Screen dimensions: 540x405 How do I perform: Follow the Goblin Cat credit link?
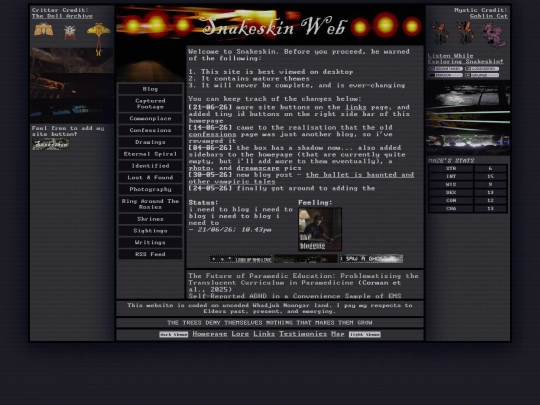coord(488,16)
